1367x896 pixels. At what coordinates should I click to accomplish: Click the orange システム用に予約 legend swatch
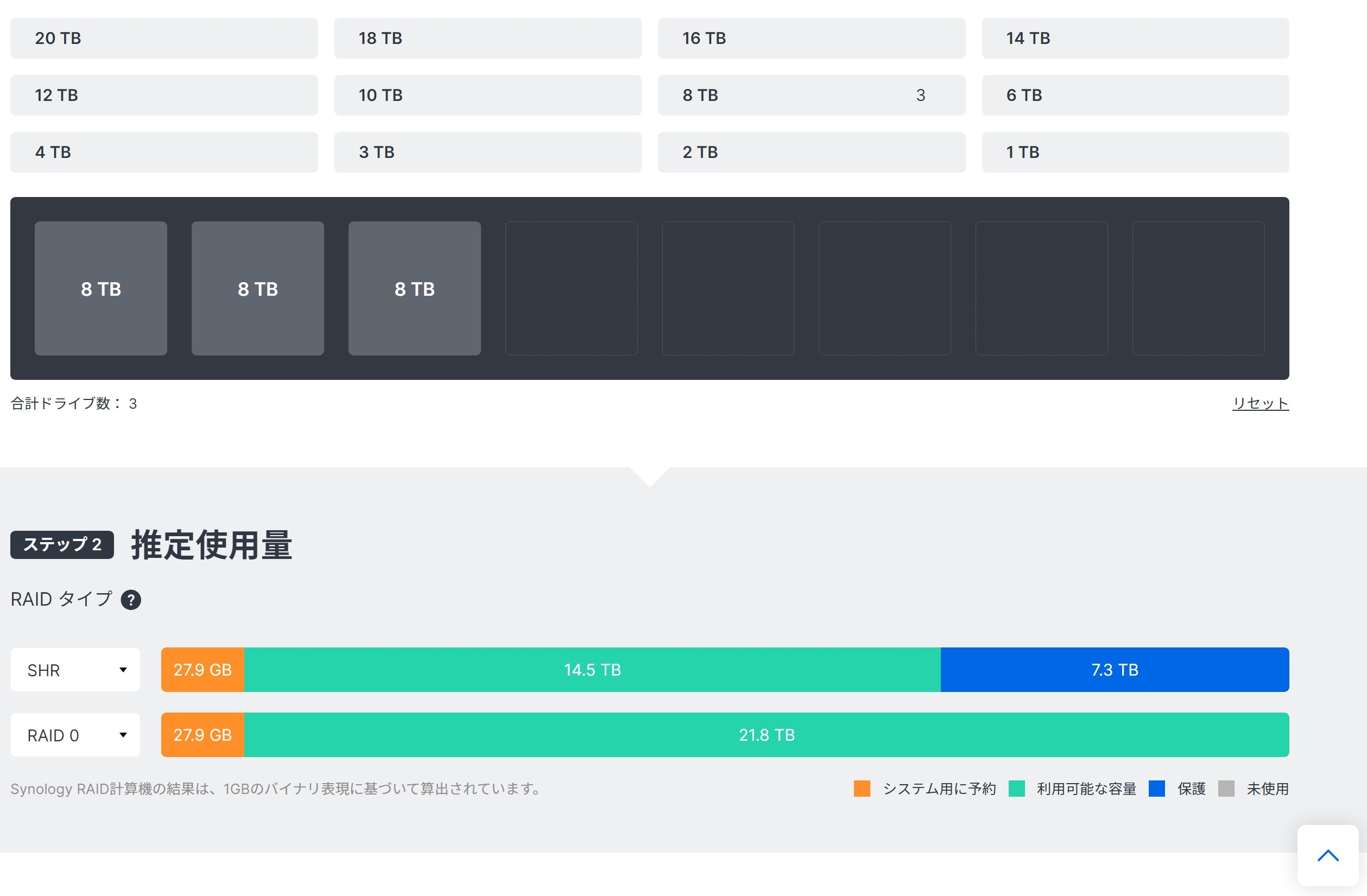point(862,789)
